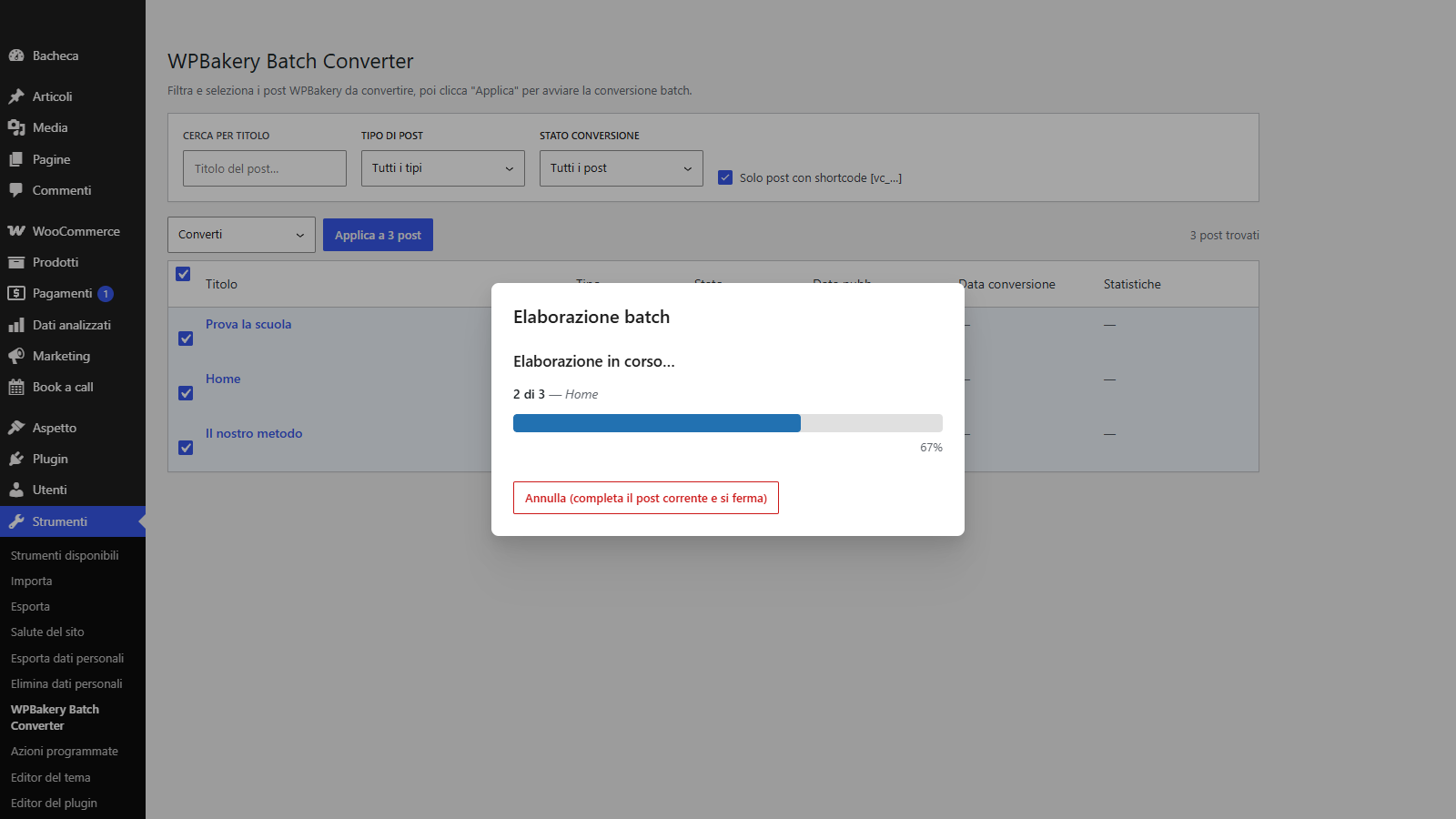1456x819 pixels.
Task: Click the Strumenti wrench icon
Action: pos(16,521)
